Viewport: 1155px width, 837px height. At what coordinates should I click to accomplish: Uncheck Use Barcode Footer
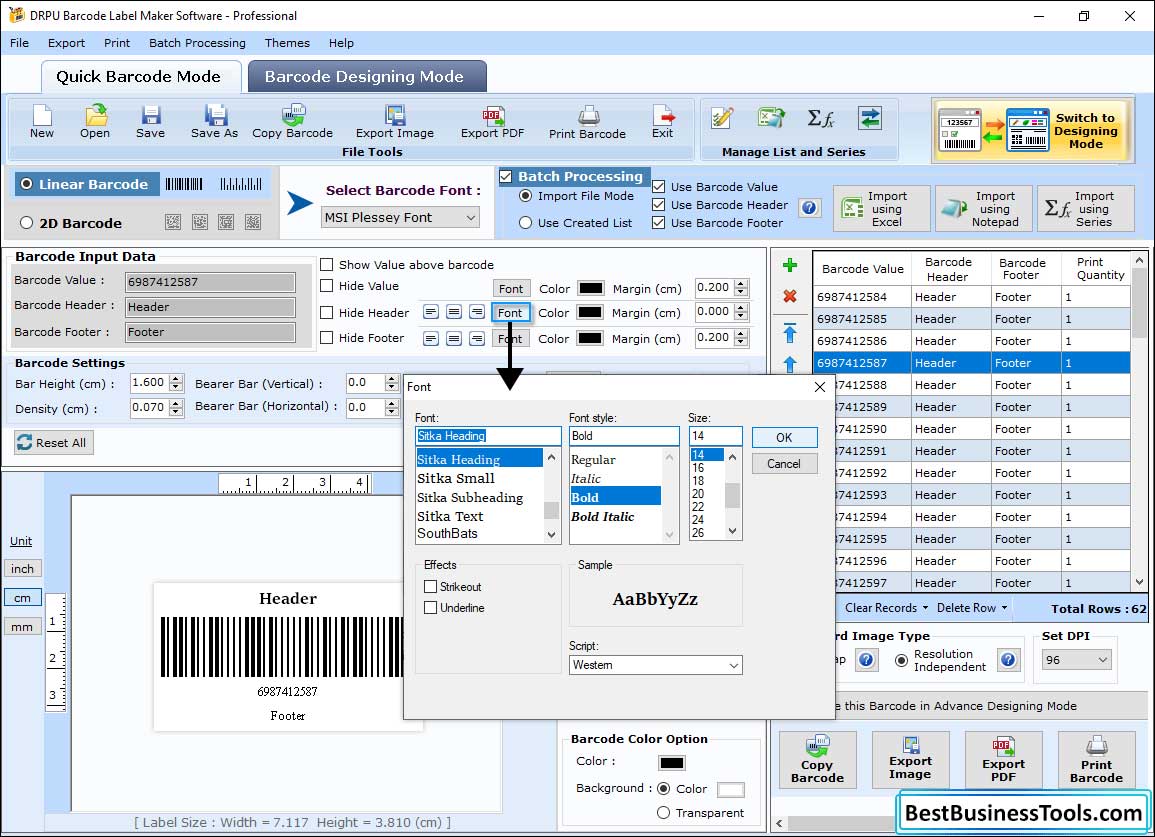pos(659,223)
